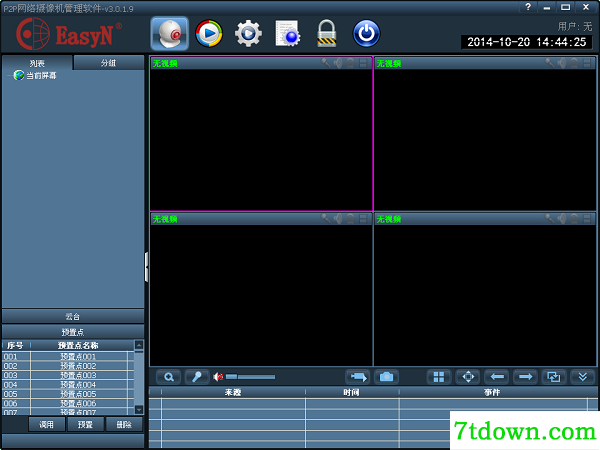
Task: Collapse the left sidebar handle
Action: [146, 267]
